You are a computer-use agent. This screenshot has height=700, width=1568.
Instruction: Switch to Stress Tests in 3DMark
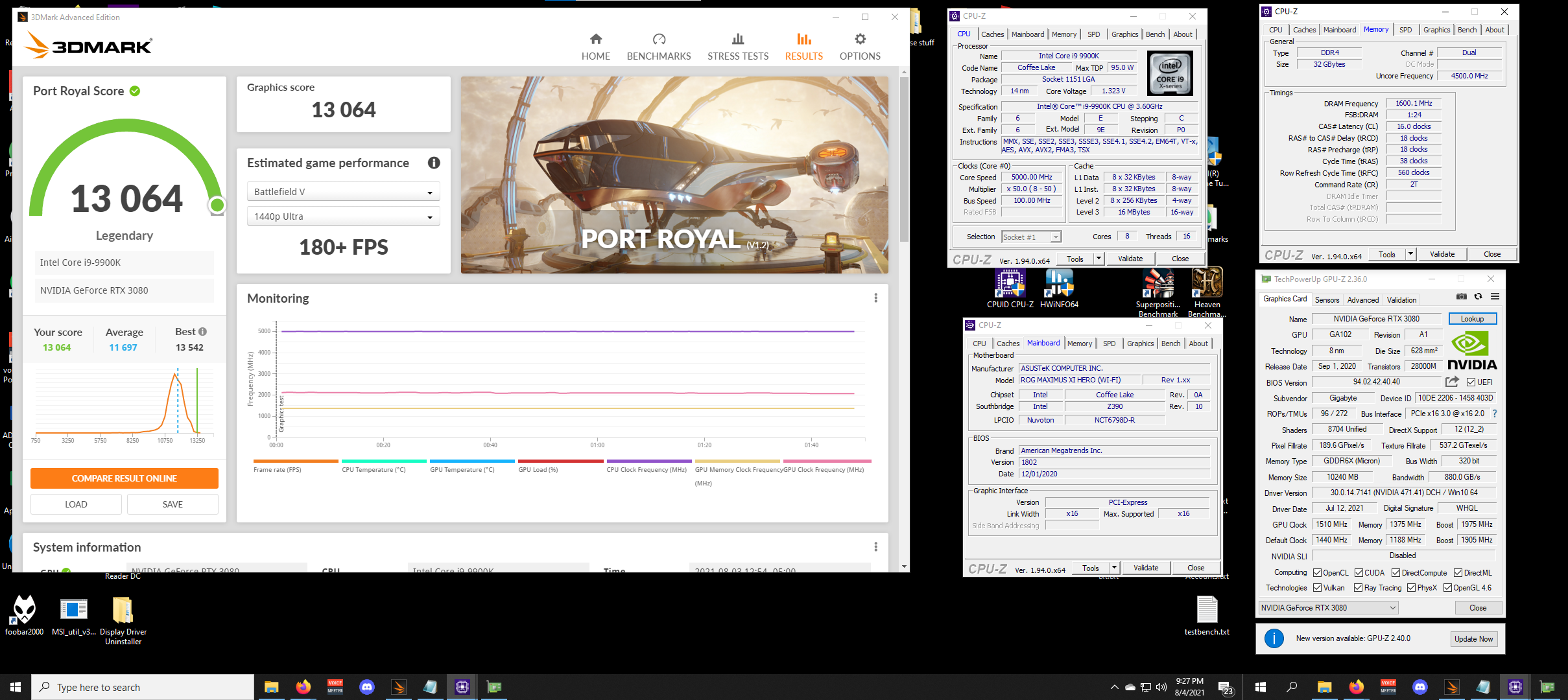coord(738,47)
